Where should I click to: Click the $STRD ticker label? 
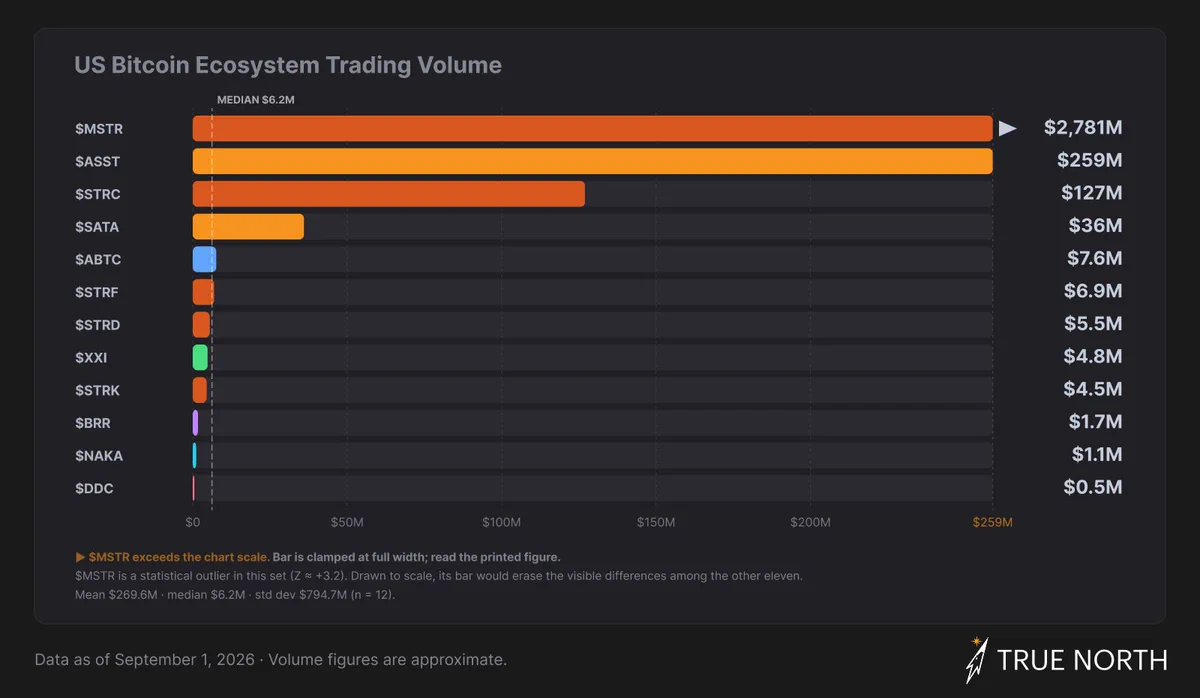pyautogui.click(x=98, y=325)
